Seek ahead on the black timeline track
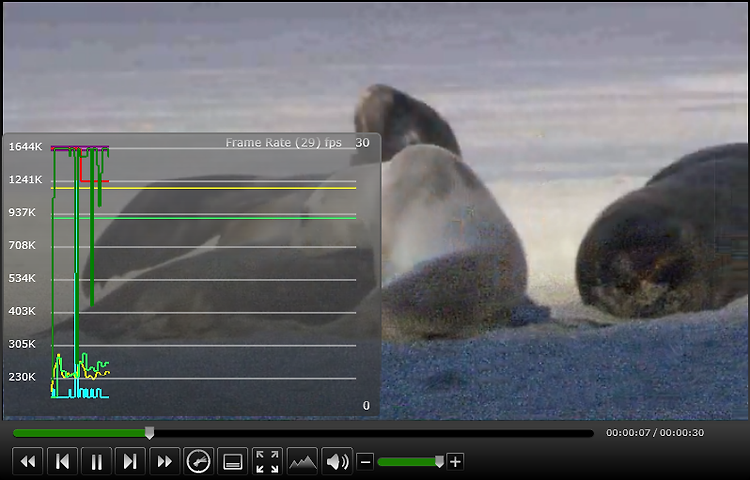 click(373, 433)
